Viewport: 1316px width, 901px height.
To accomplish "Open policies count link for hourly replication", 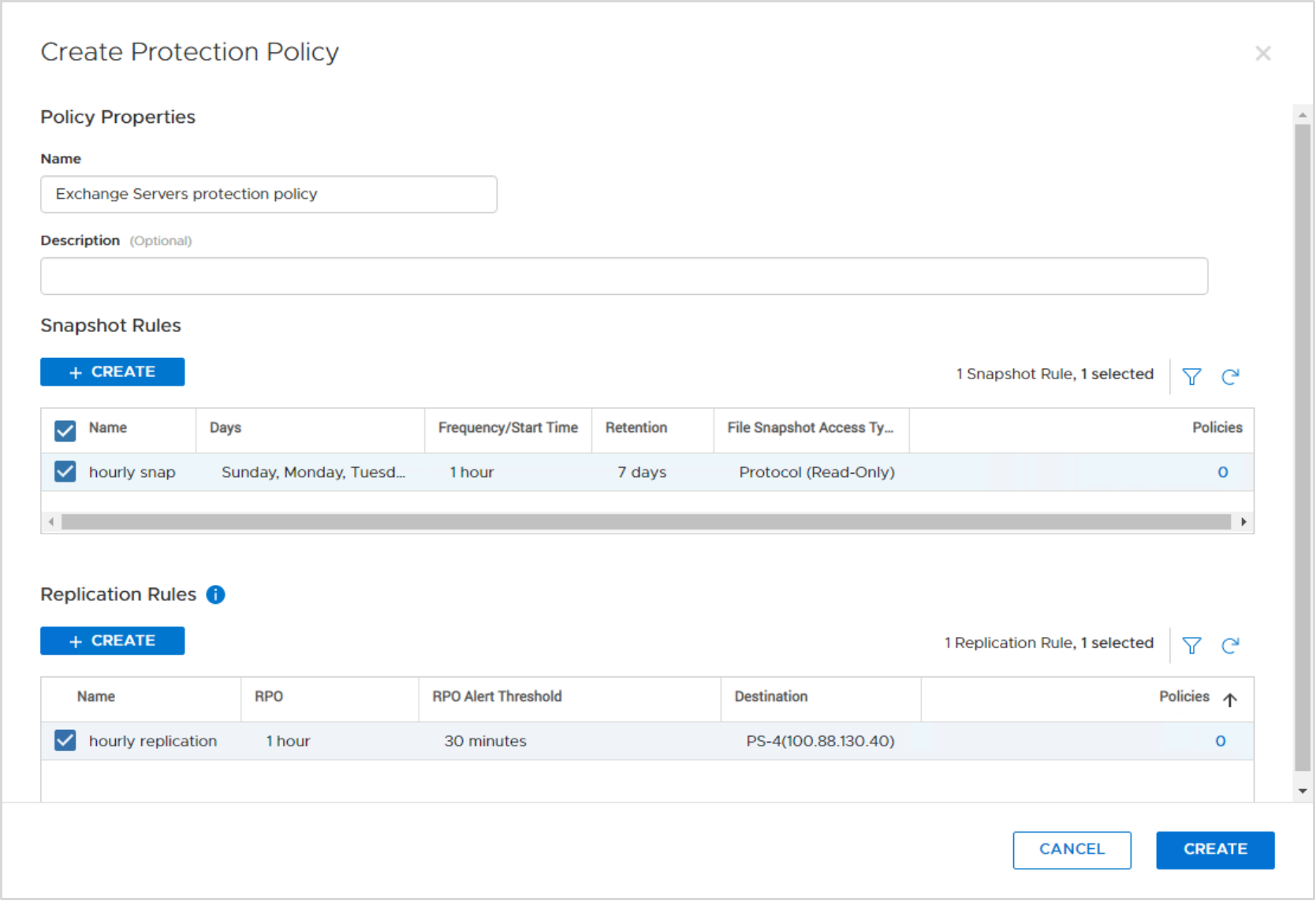I will 1220,741.
